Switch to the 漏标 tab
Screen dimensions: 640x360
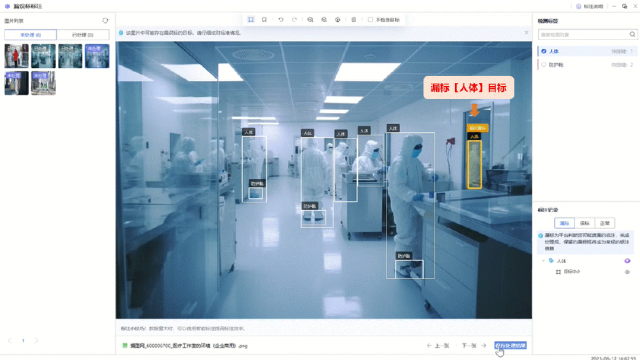[564, 223]
